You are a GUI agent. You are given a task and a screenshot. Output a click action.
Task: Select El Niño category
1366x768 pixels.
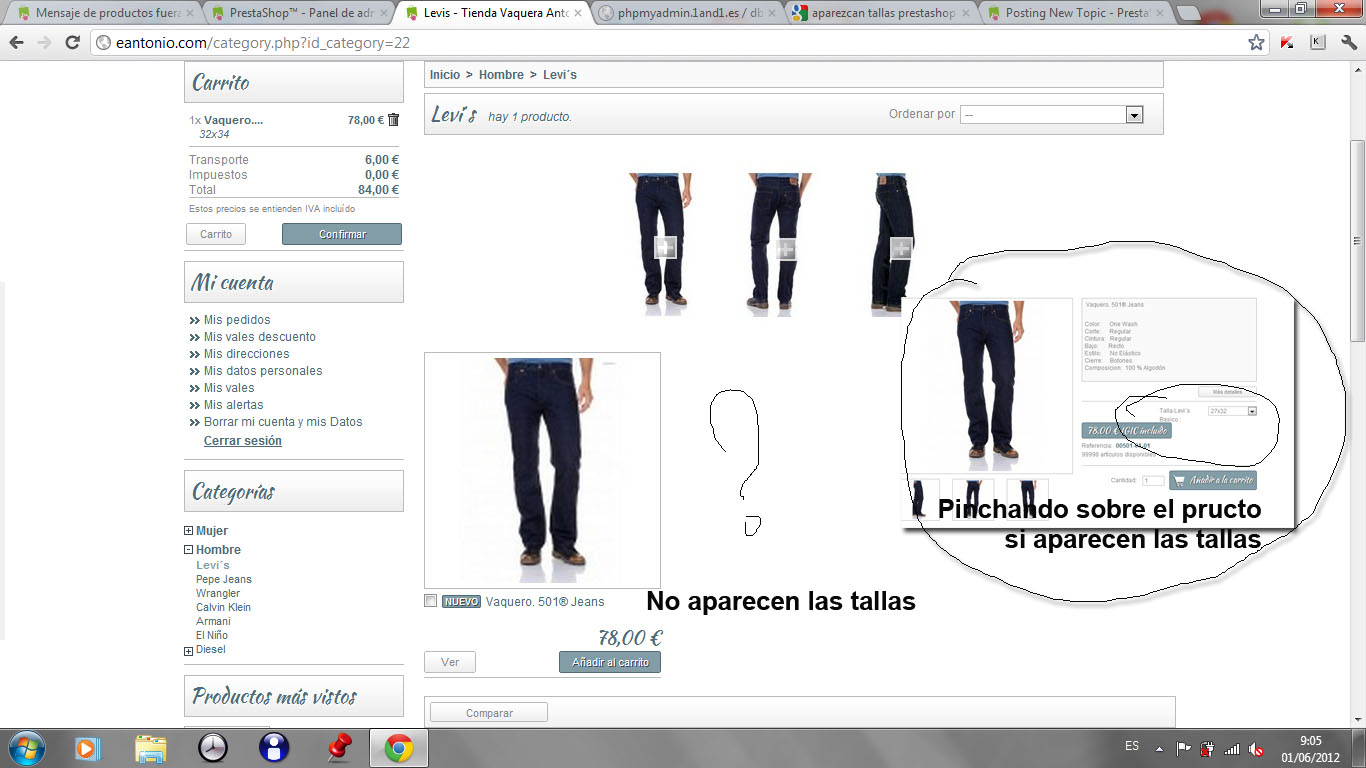click(x=212, y=635)
